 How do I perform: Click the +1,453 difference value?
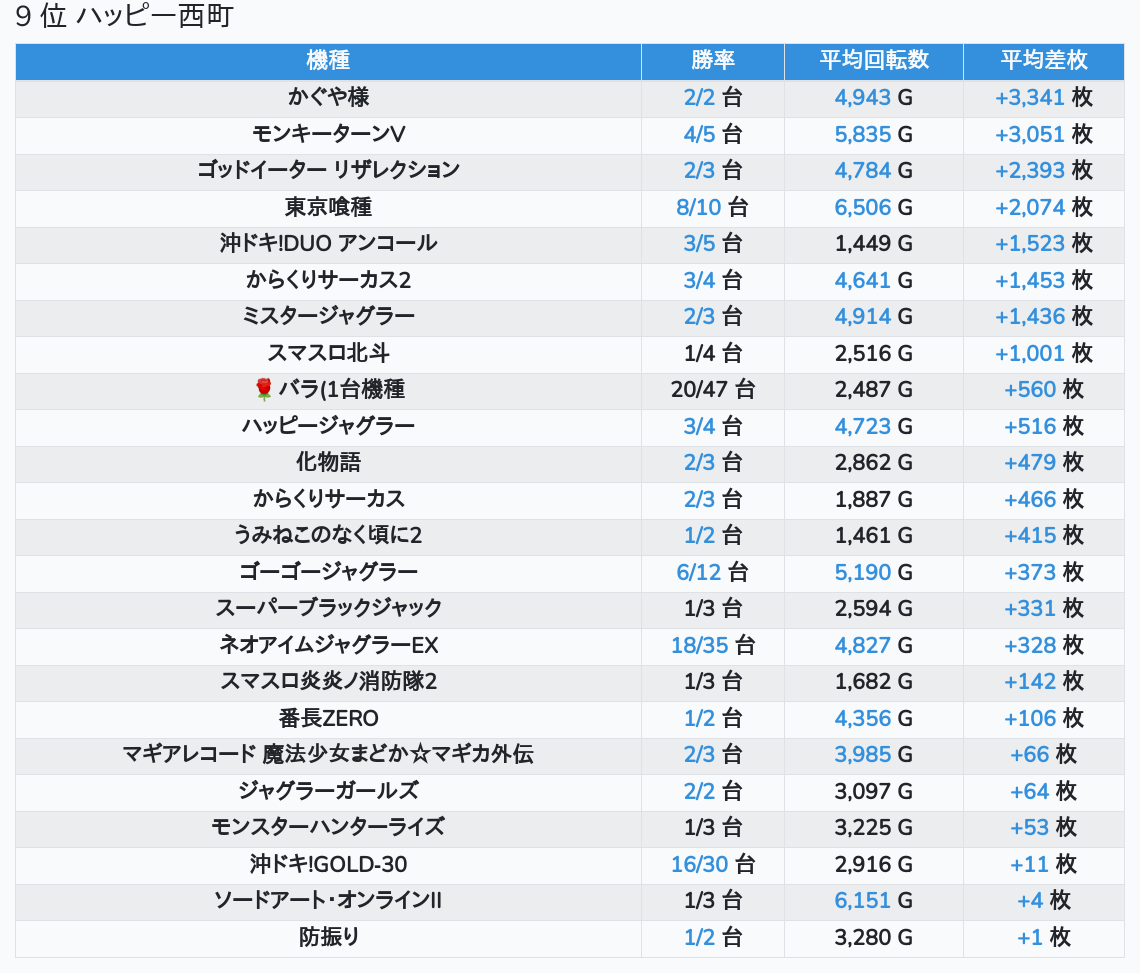click(1029, 280)
